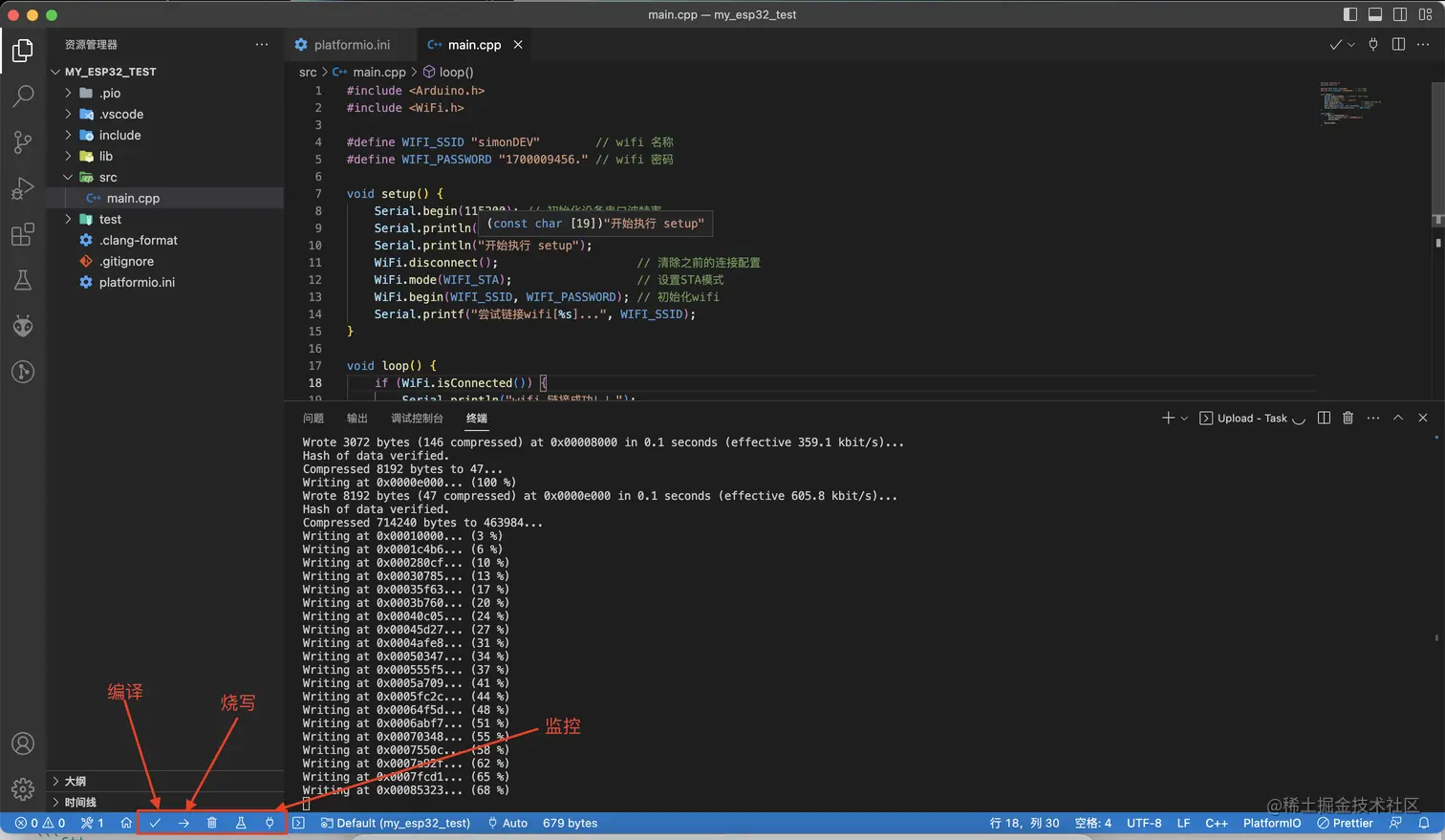Open the Git Graph icon in activity bar
1445x840 pixels.
(23, 372)
